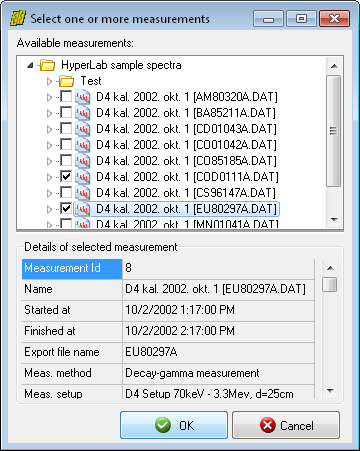Screen dimensions: 360x451
Task: Select row 'D4 kal. 2002. okt. 1 [AM80320A.DAT]'
Action: tap(187, 97)
